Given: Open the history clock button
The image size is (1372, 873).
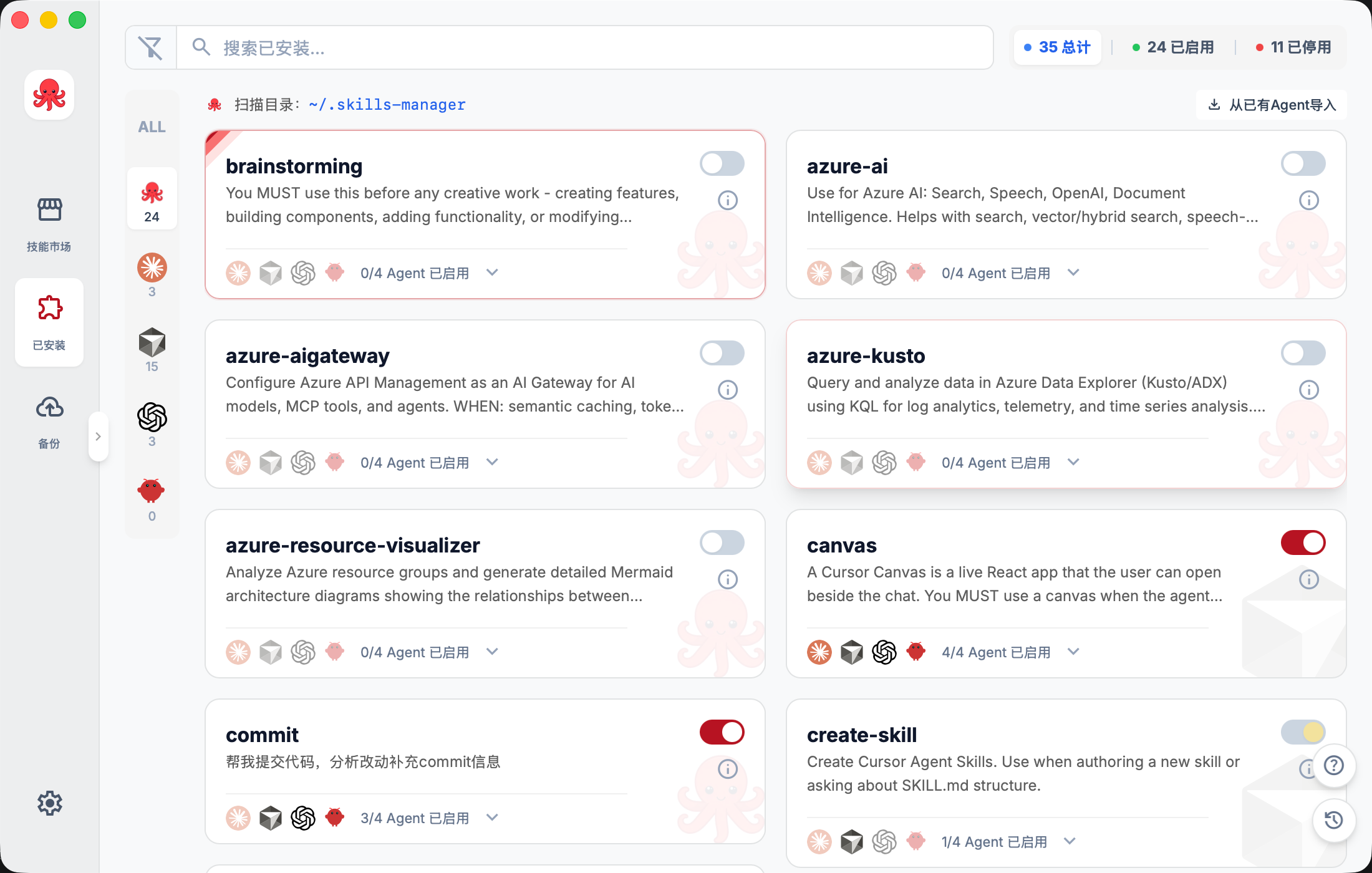Looking at the screenshot, I should click(x=1334, y=820).
